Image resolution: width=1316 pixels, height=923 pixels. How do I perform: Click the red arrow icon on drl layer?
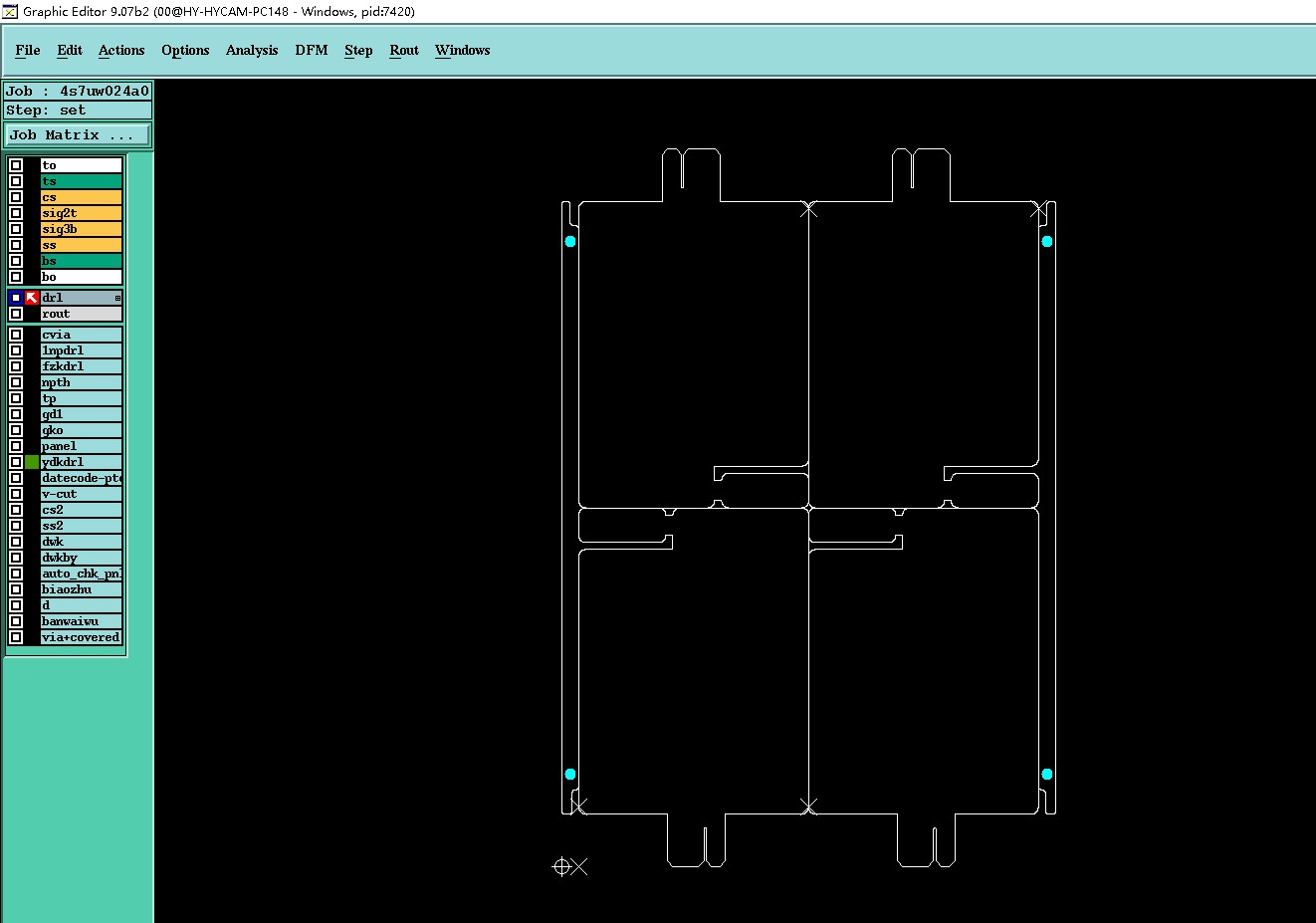pyautogui.click(x=32, y=298)
